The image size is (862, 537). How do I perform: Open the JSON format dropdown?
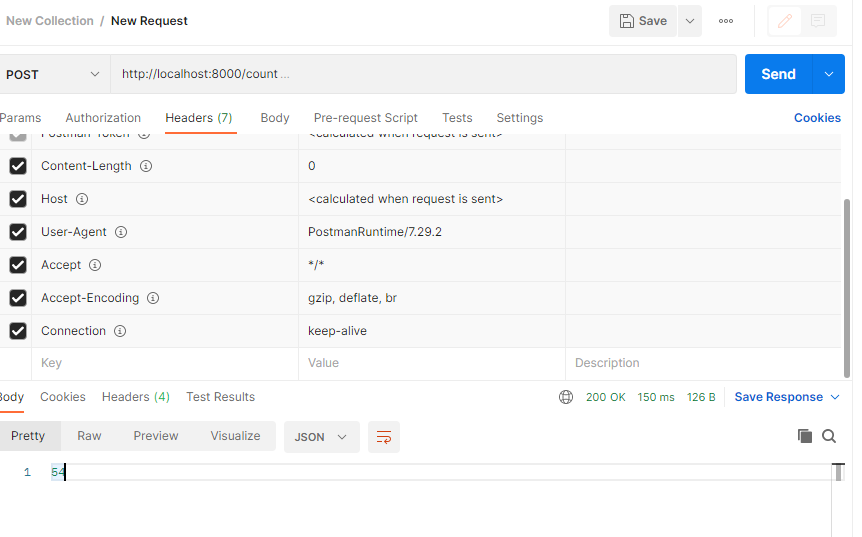[322, 437]
